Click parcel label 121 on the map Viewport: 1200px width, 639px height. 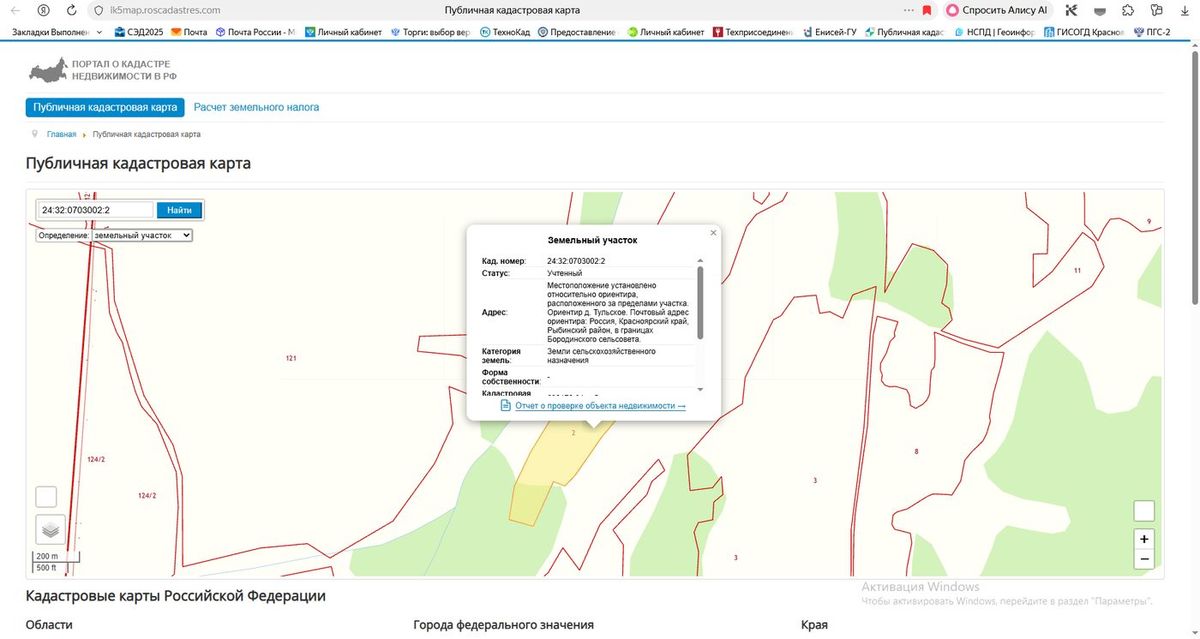click(291, 357)
